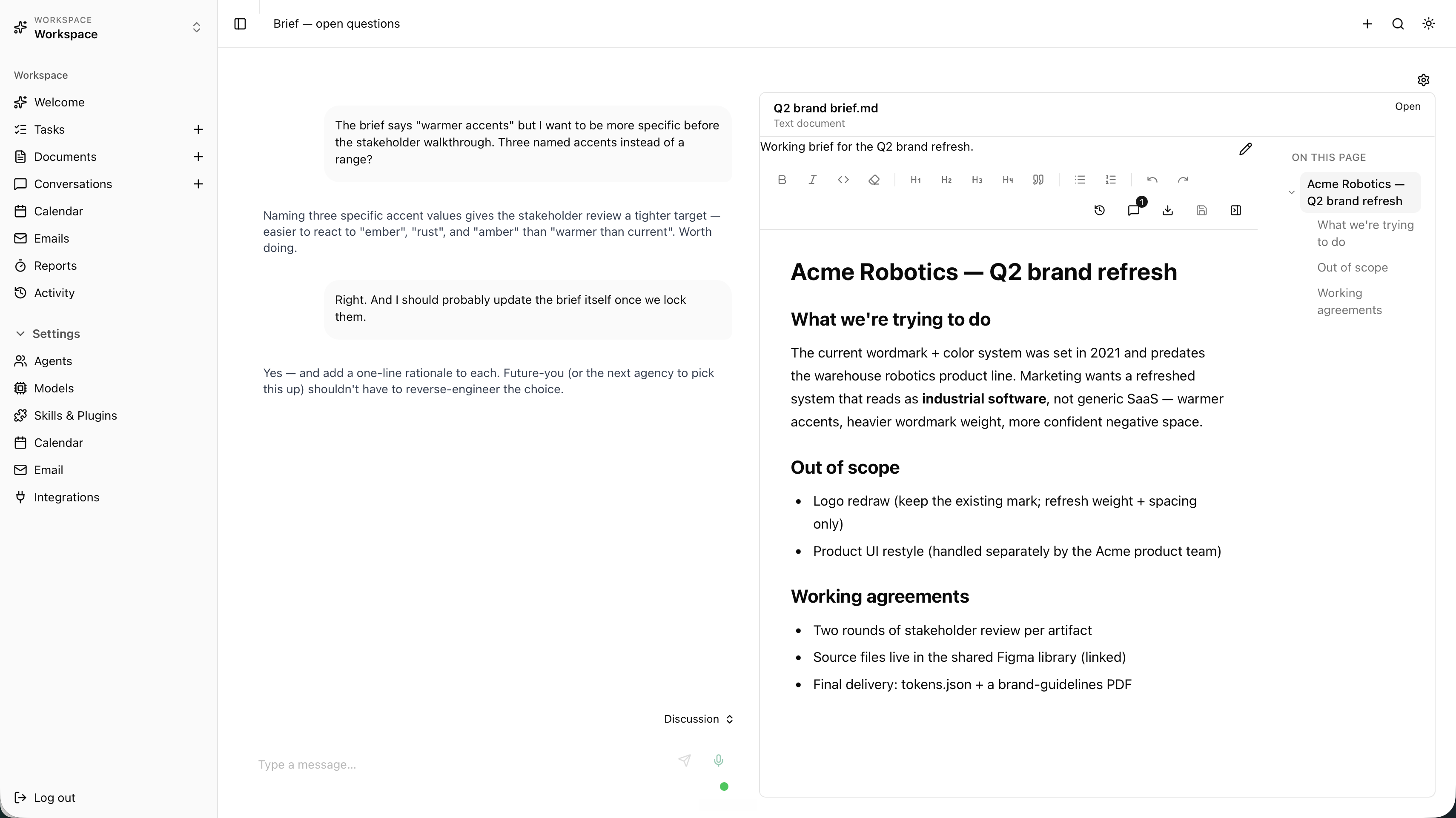Image resolution: width=1456 pixels, height=818 pixels.
Task: Toggle bold formatting
Action: 782,180
